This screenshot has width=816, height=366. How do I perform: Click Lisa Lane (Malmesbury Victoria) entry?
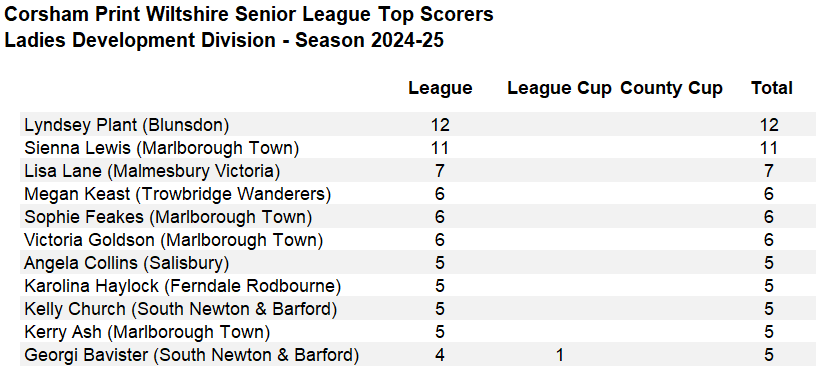152,171
